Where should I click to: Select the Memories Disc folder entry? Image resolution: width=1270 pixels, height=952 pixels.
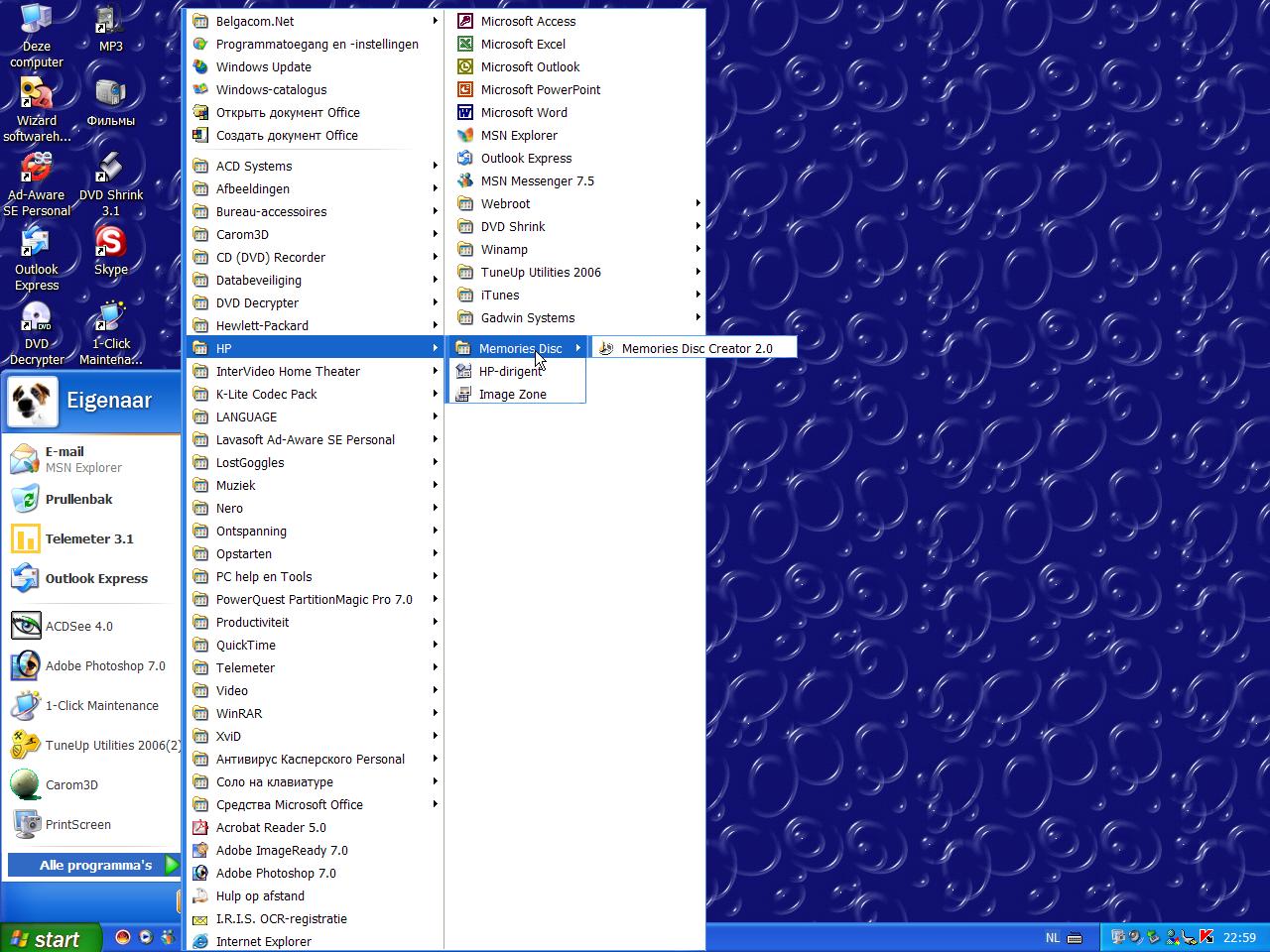[x=517, y=348]
